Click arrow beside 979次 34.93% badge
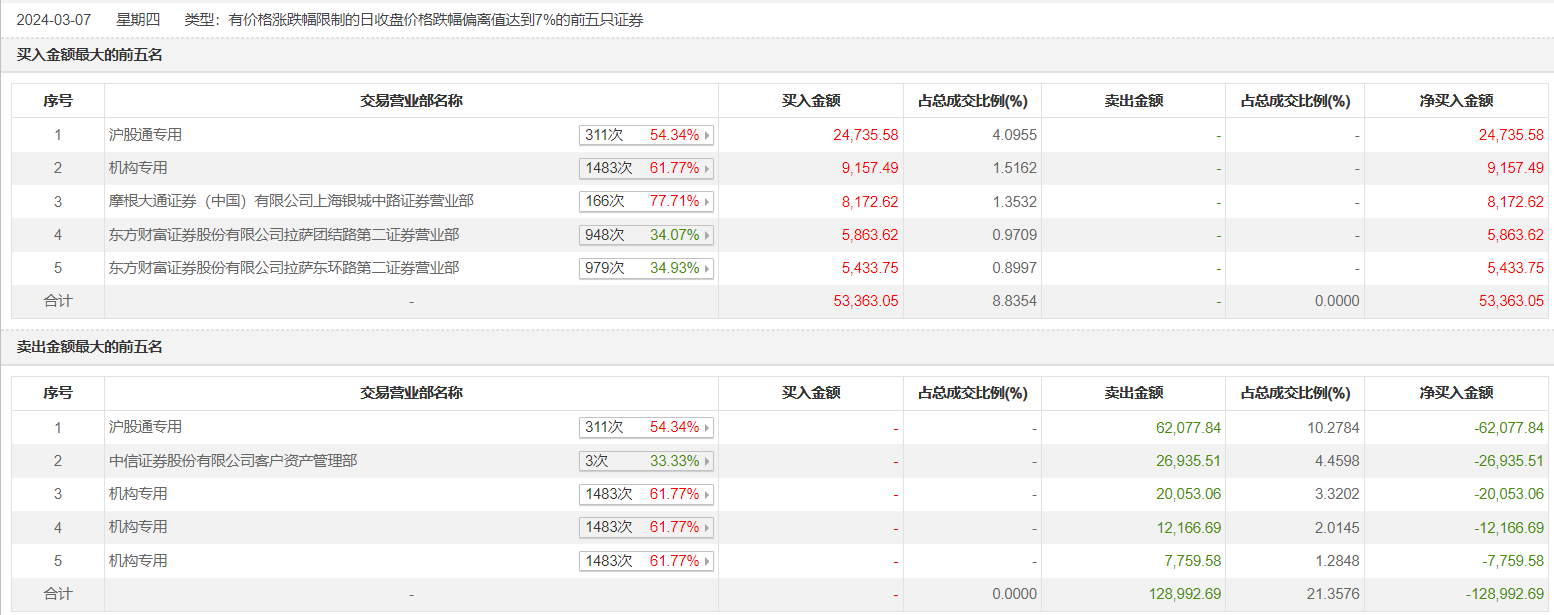This screenshot has height=615, width=1554. (707, 268)
